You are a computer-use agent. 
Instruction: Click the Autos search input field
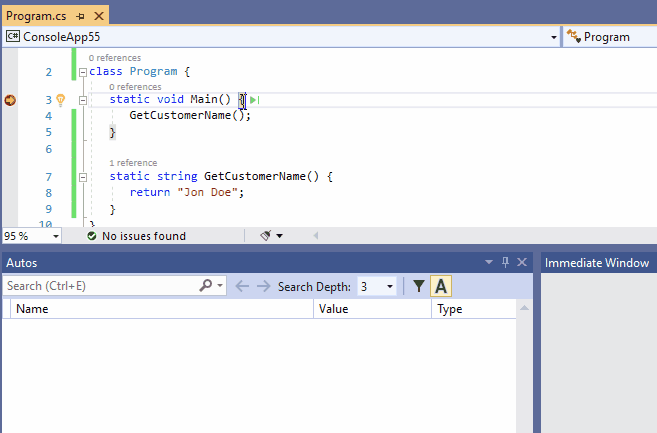pos(100,286)
